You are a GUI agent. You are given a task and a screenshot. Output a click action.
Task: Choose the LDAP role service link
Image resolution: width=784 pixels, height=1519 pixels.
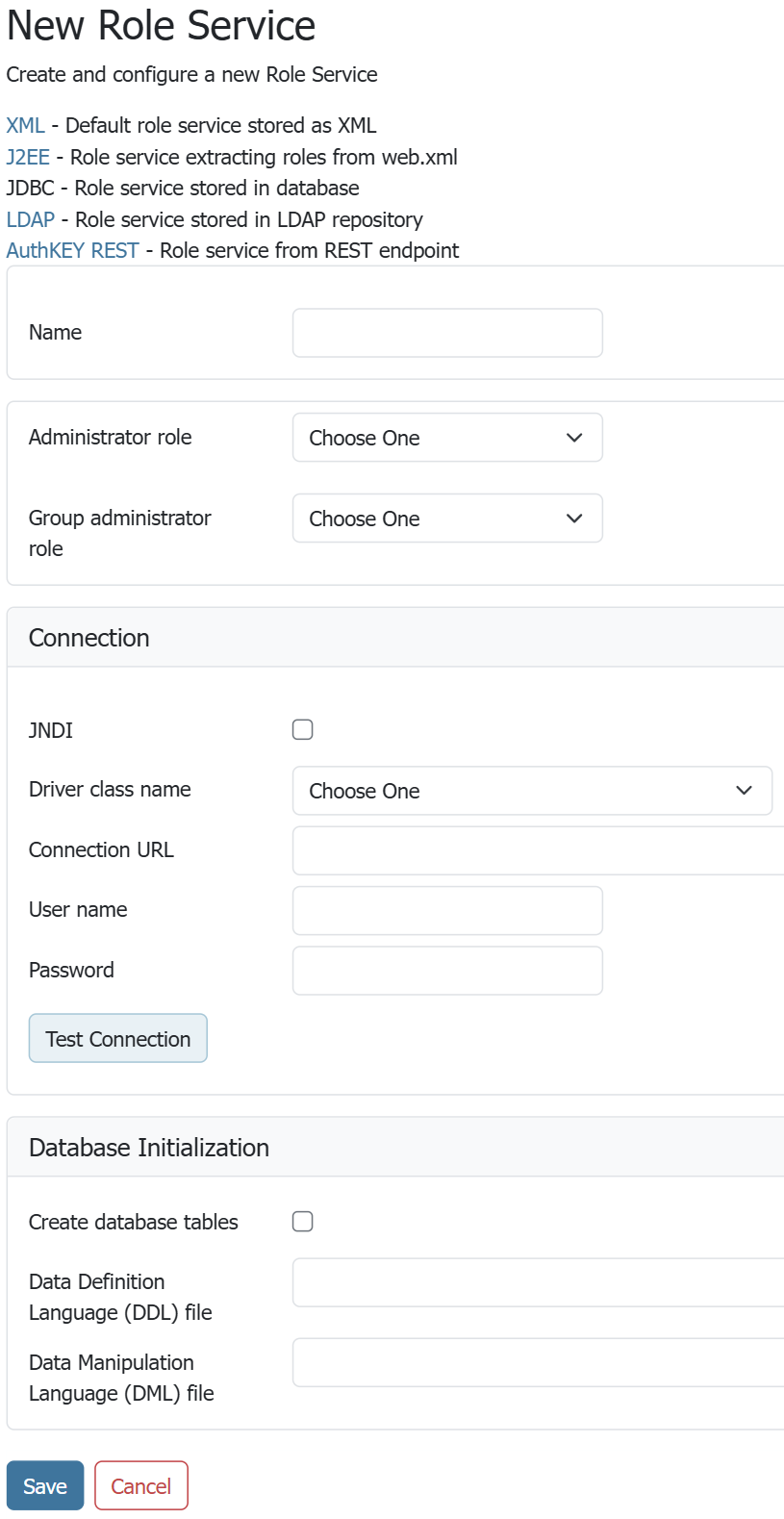click(31, 220)
